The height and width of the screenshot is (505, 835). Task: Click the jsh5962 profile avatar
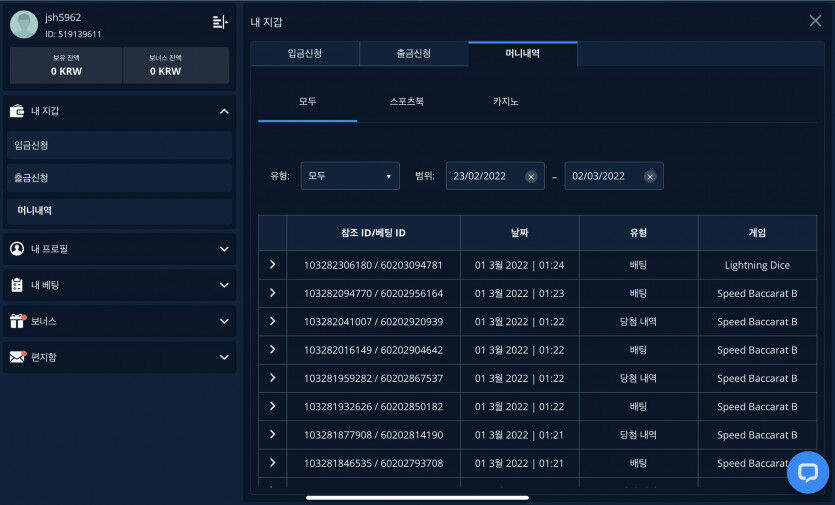[x=24, y=25]
